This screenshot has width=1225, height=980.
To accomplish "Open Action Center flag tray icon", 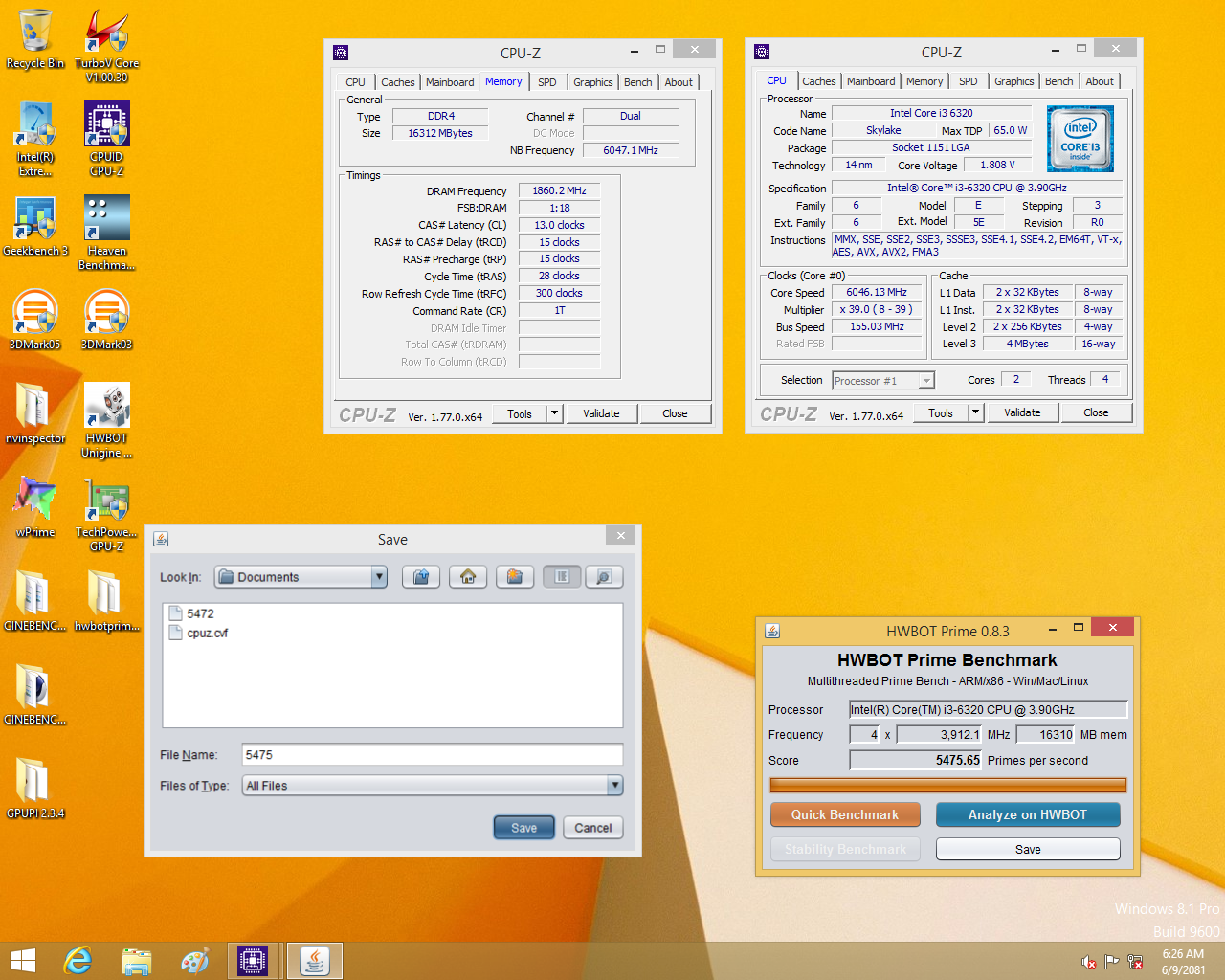I will (x=1111, y=962).
